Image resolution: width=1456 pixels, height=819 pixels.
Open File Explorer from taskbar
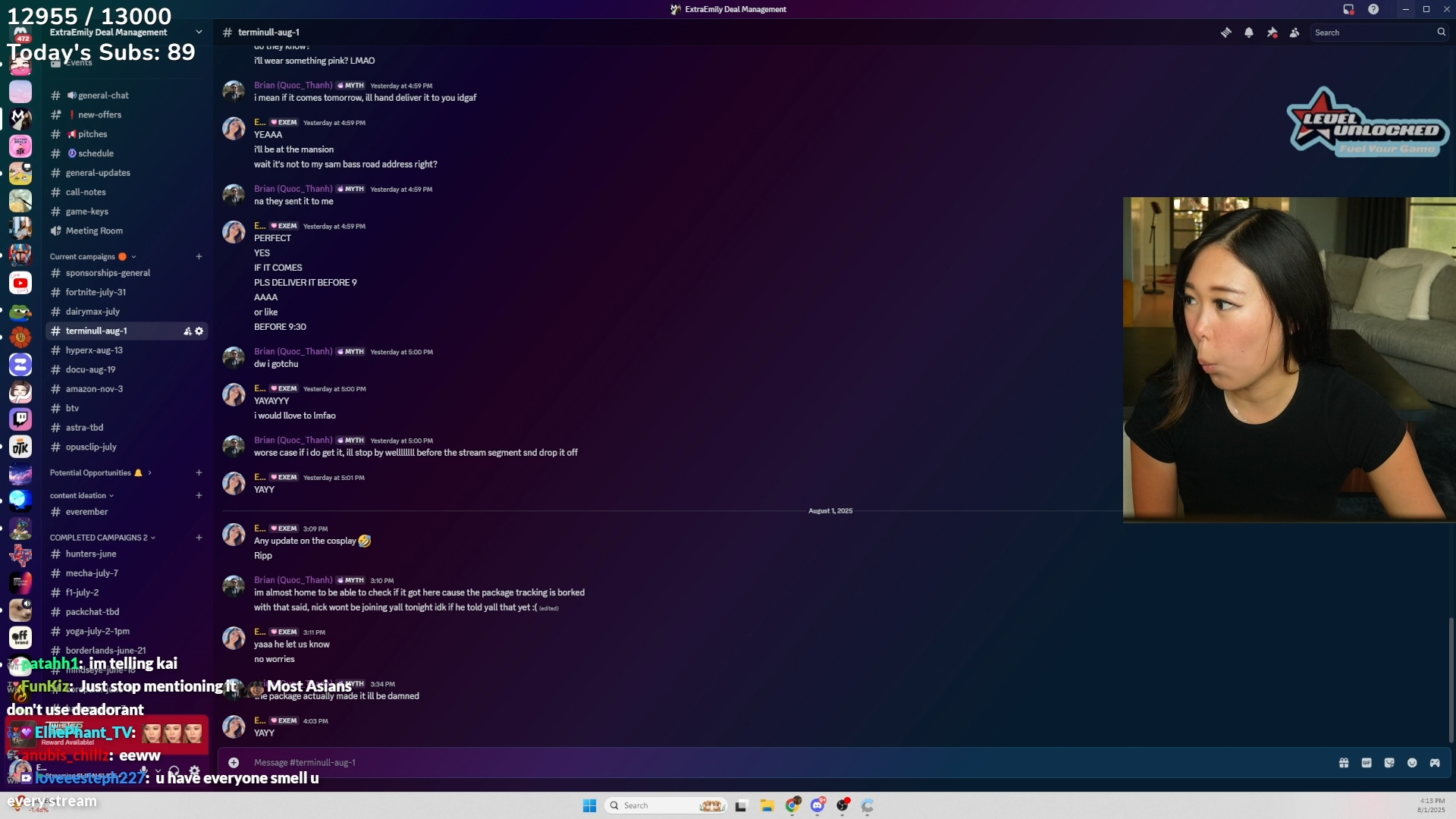767,805
